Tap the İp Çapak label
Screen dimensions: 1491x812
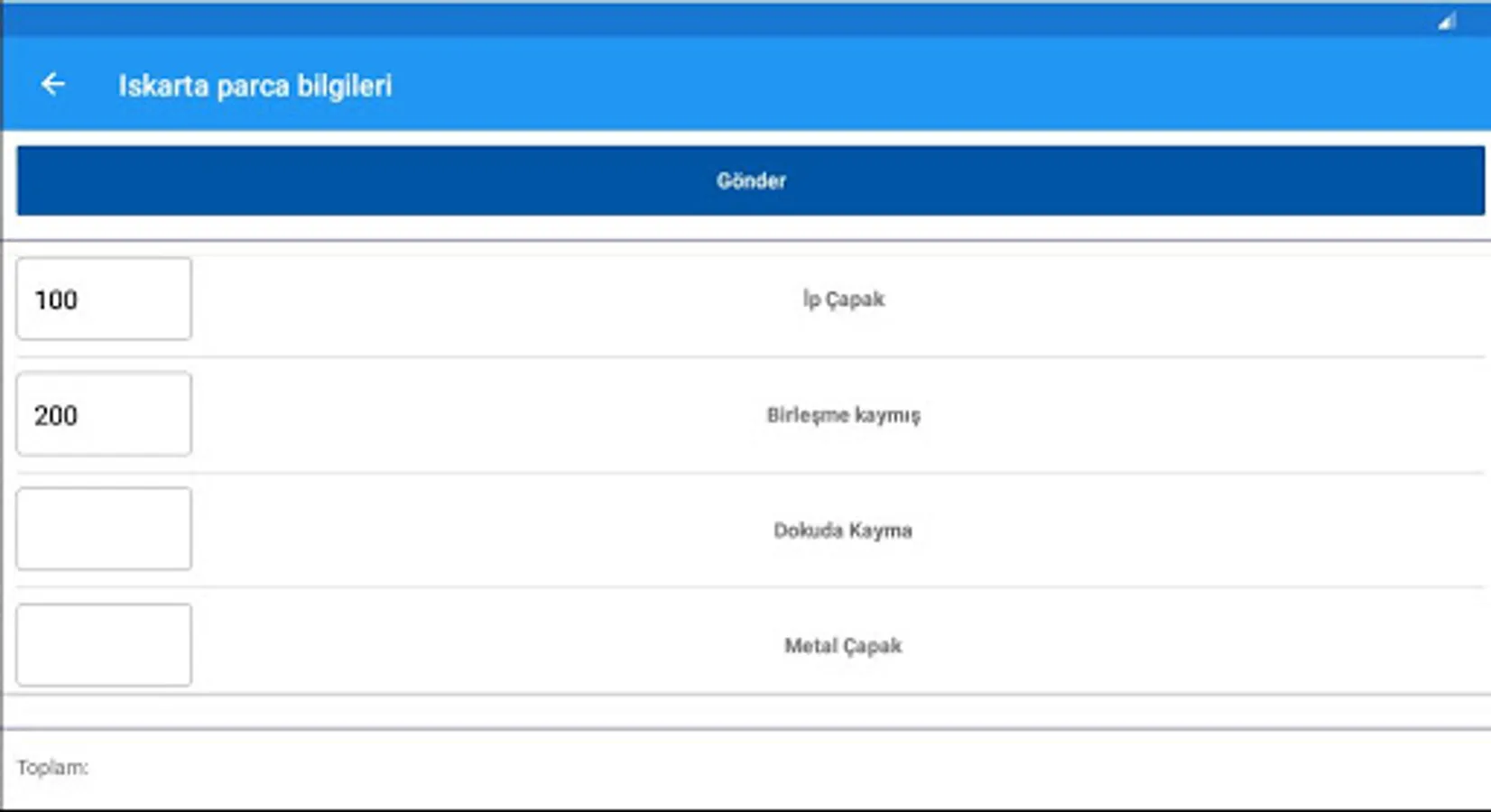pos(843,300)
